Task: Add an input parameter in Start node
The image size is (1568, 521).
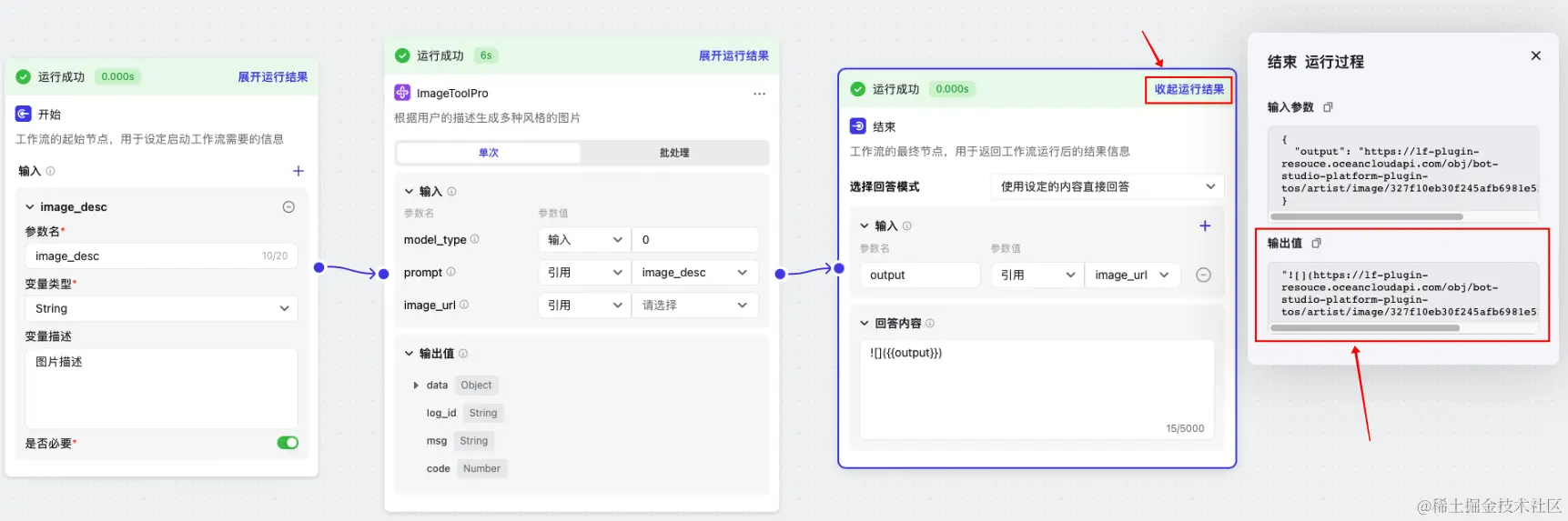Action: (x=298, y=171)
